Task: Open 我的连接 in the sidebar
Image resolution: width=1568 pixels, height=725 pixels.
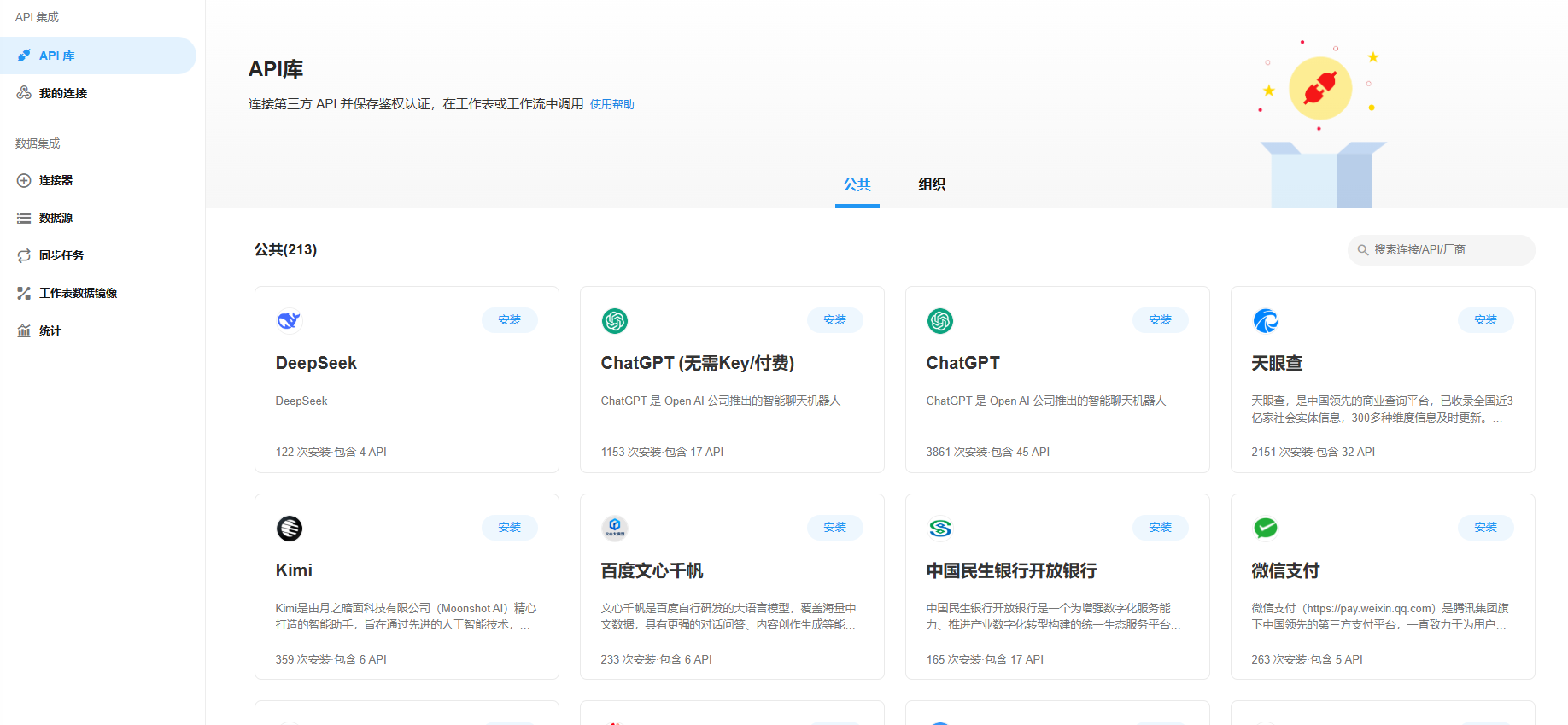Action: point(63,93)
